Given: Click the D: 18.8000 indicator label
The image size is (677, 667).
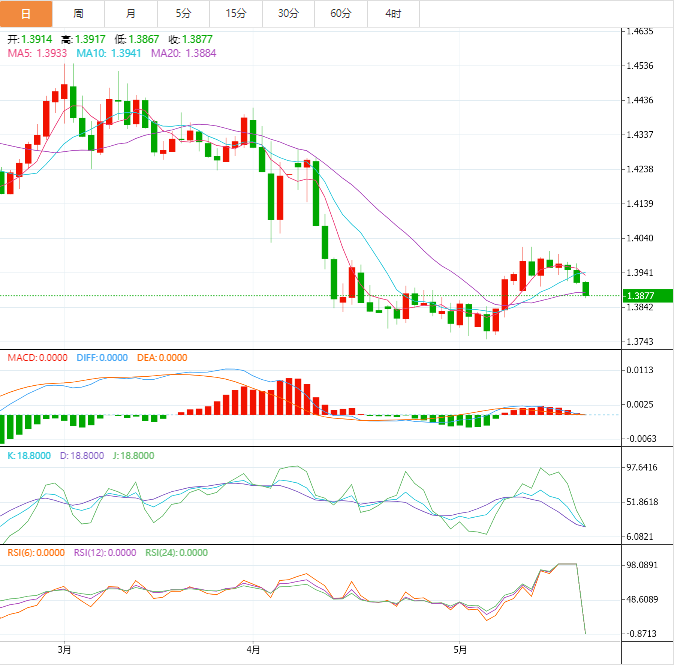Looking at the screenshot, I should click(x=82, y=456).
